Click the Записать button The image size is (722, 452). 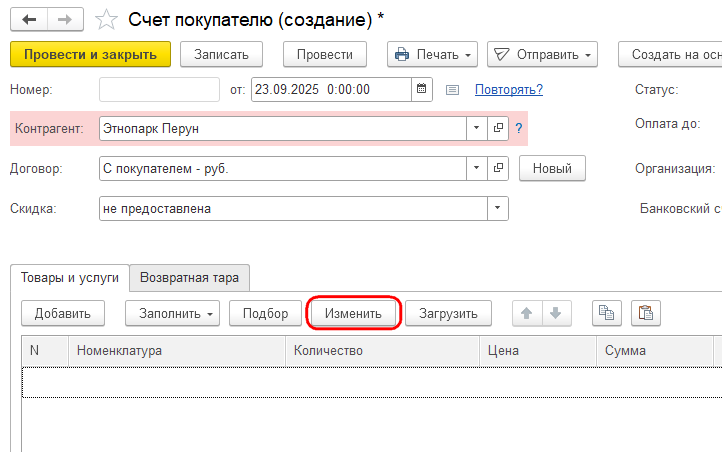click(221, 54)
